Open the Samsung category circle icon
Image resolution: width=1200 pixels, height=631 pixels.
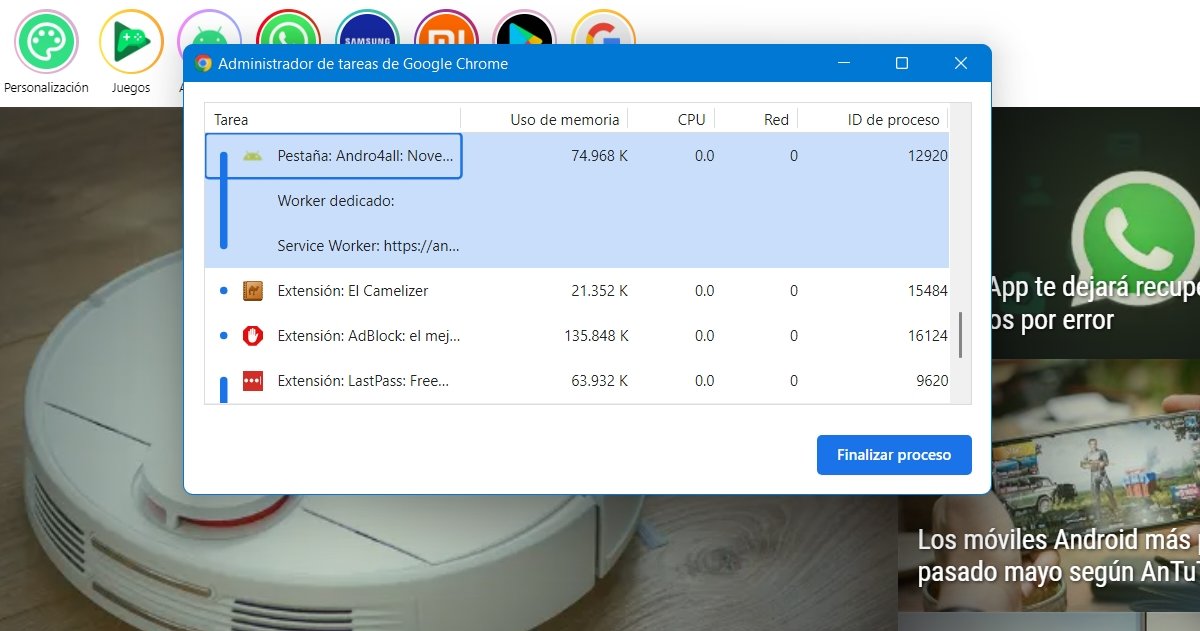367,28
